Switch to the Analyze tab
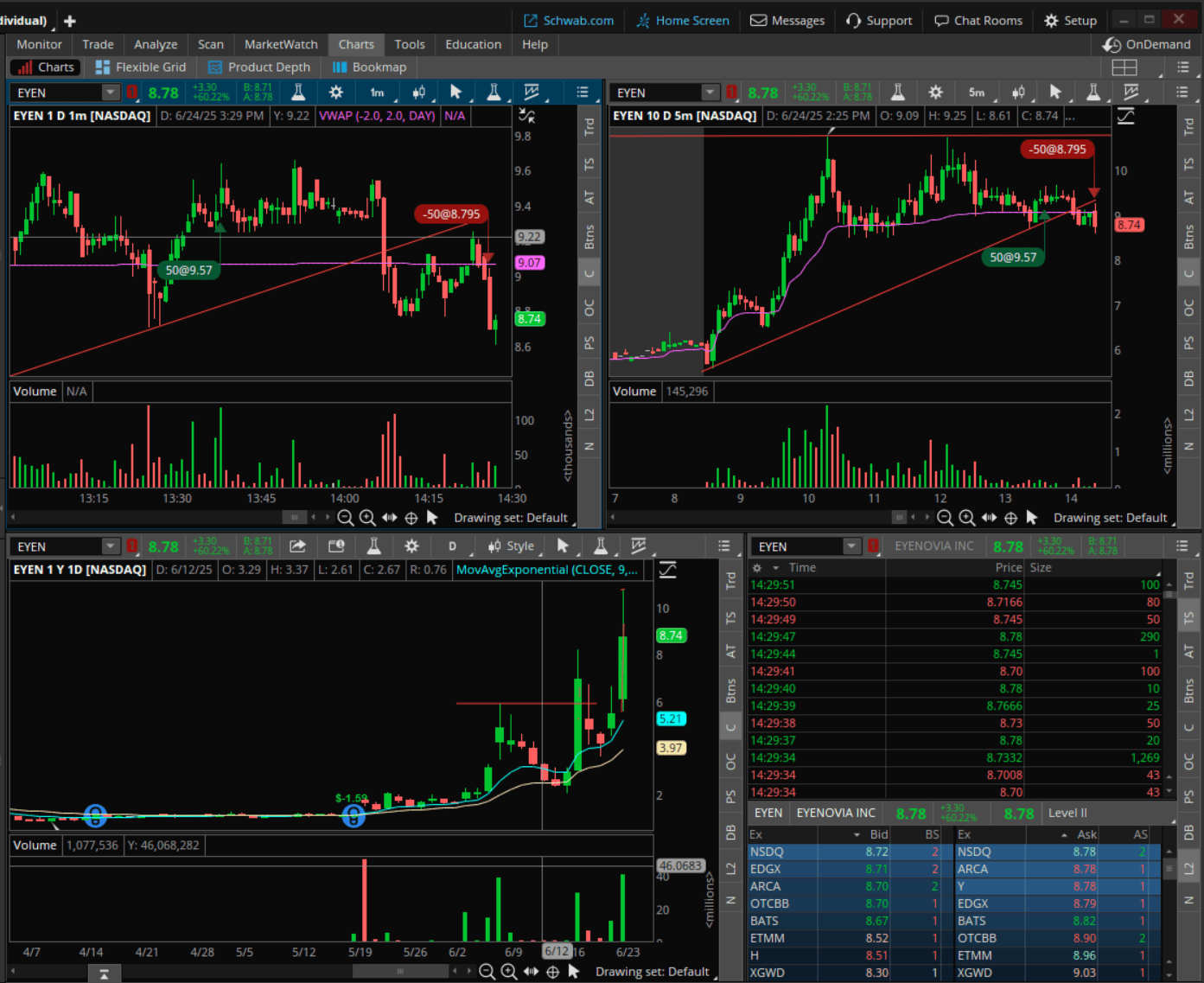Screen dimensions: 1204x983 click(x=156, y=44)
